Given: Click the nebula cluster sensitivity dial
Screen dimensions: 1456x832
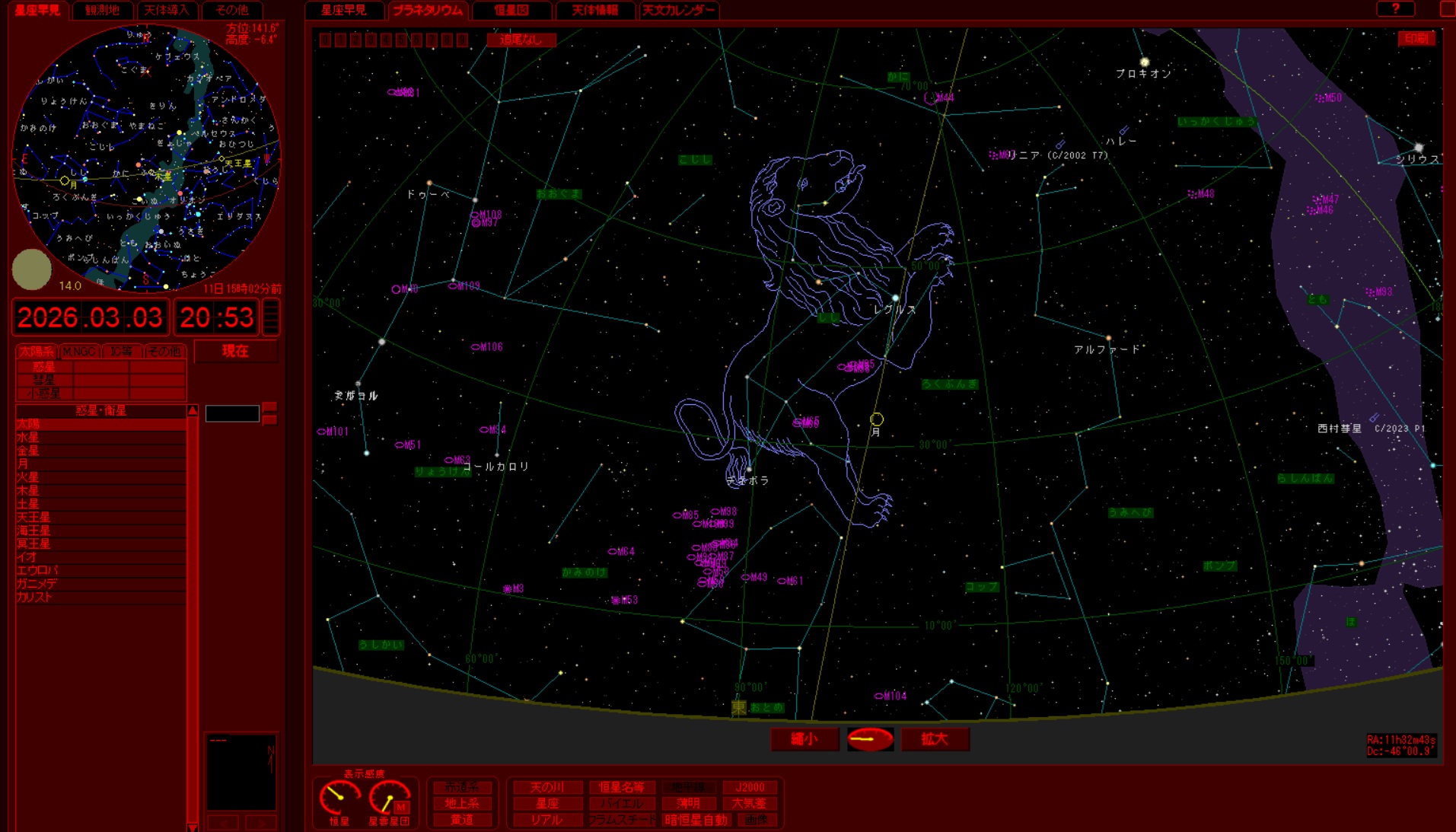Looking at the screenshot, I should 388,798.
